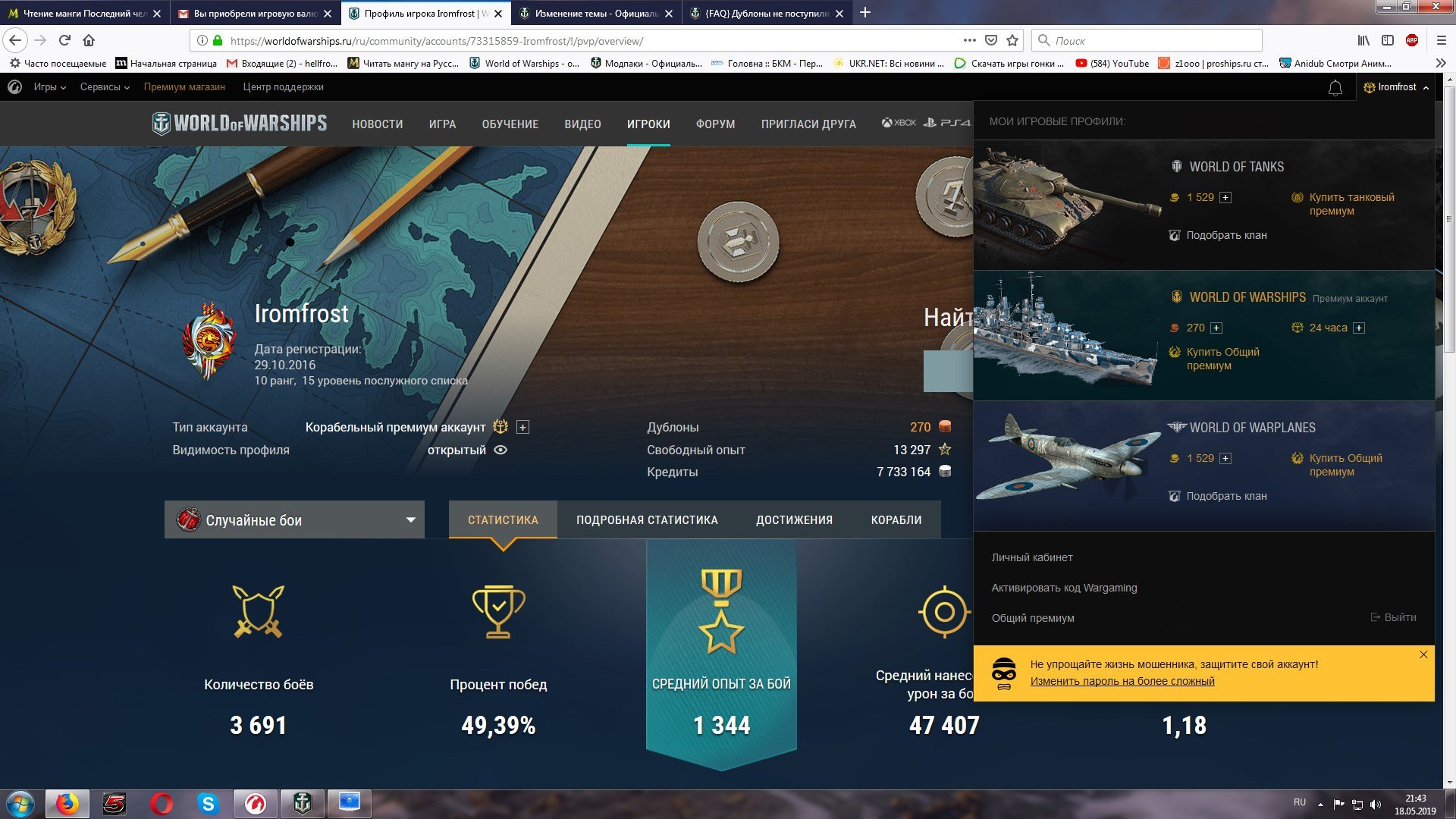Screen dimensions: 1456x819
Task: Click the PS4 platform icon
Action: click(x=947, y=122)
